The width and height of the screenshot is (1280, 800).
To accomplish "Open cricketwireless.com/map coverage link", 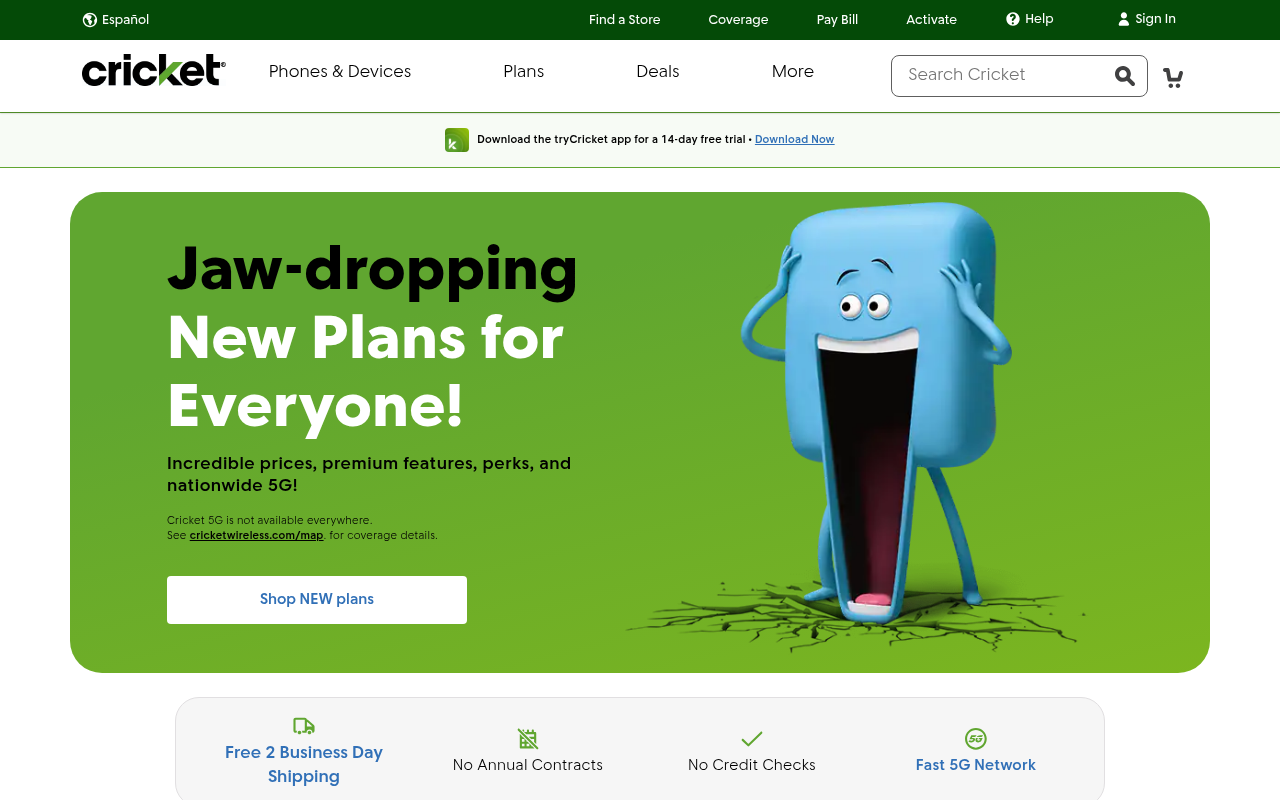I will tap(257, 536).
